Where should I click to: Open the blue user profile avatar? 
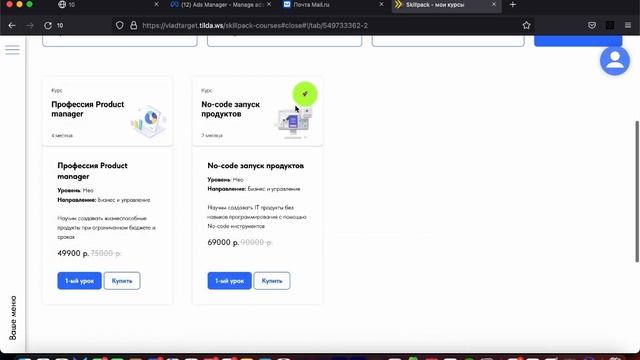point(615,61)
